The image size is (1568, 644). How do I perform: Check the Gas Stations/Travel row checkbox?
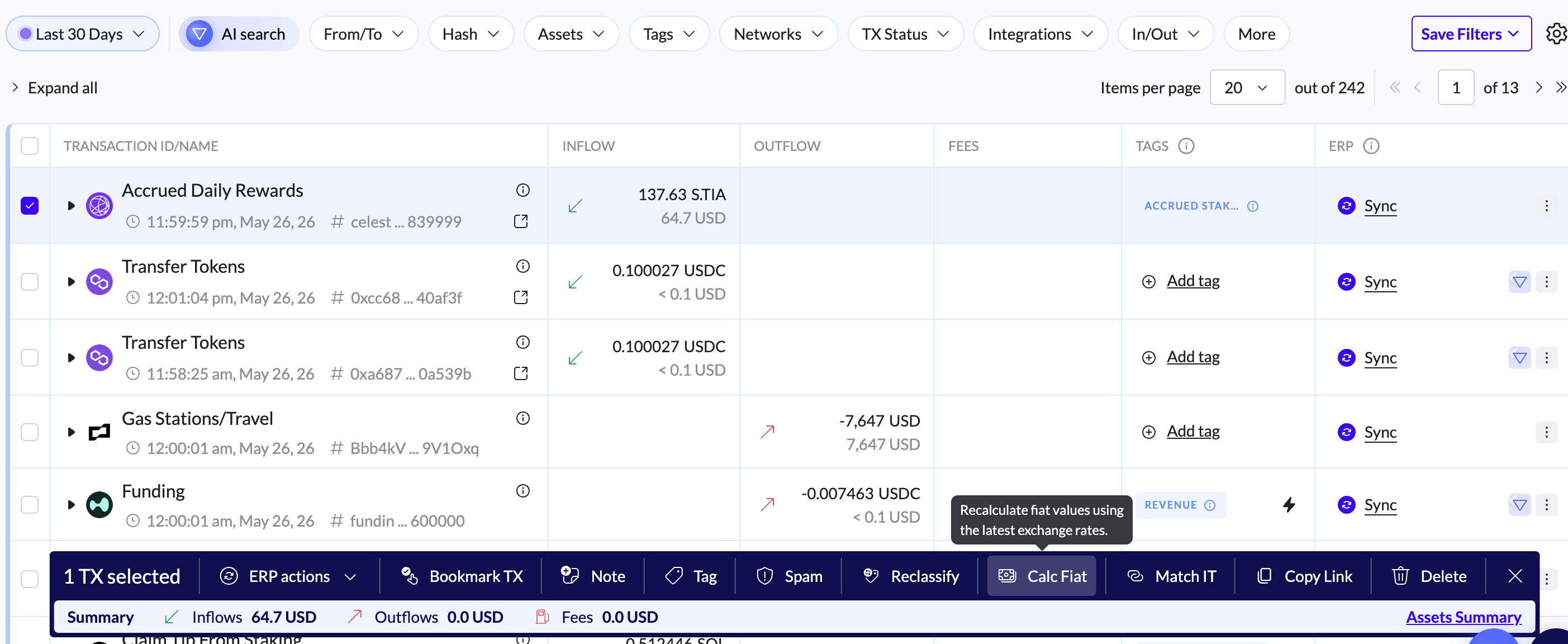(29, 432)
